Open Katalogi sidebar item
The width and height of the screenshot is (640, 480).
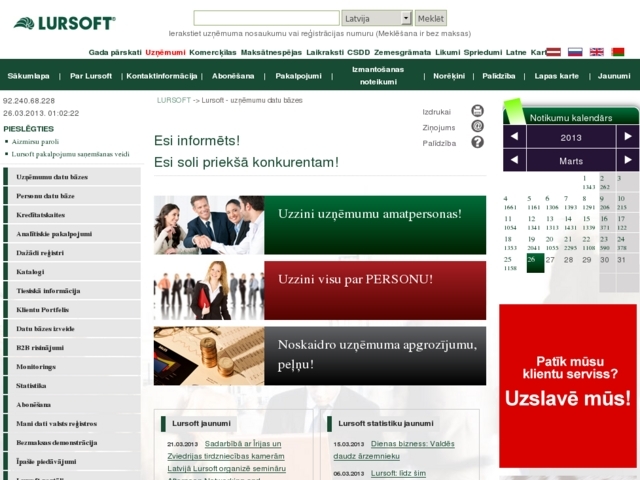pos(72,271)
